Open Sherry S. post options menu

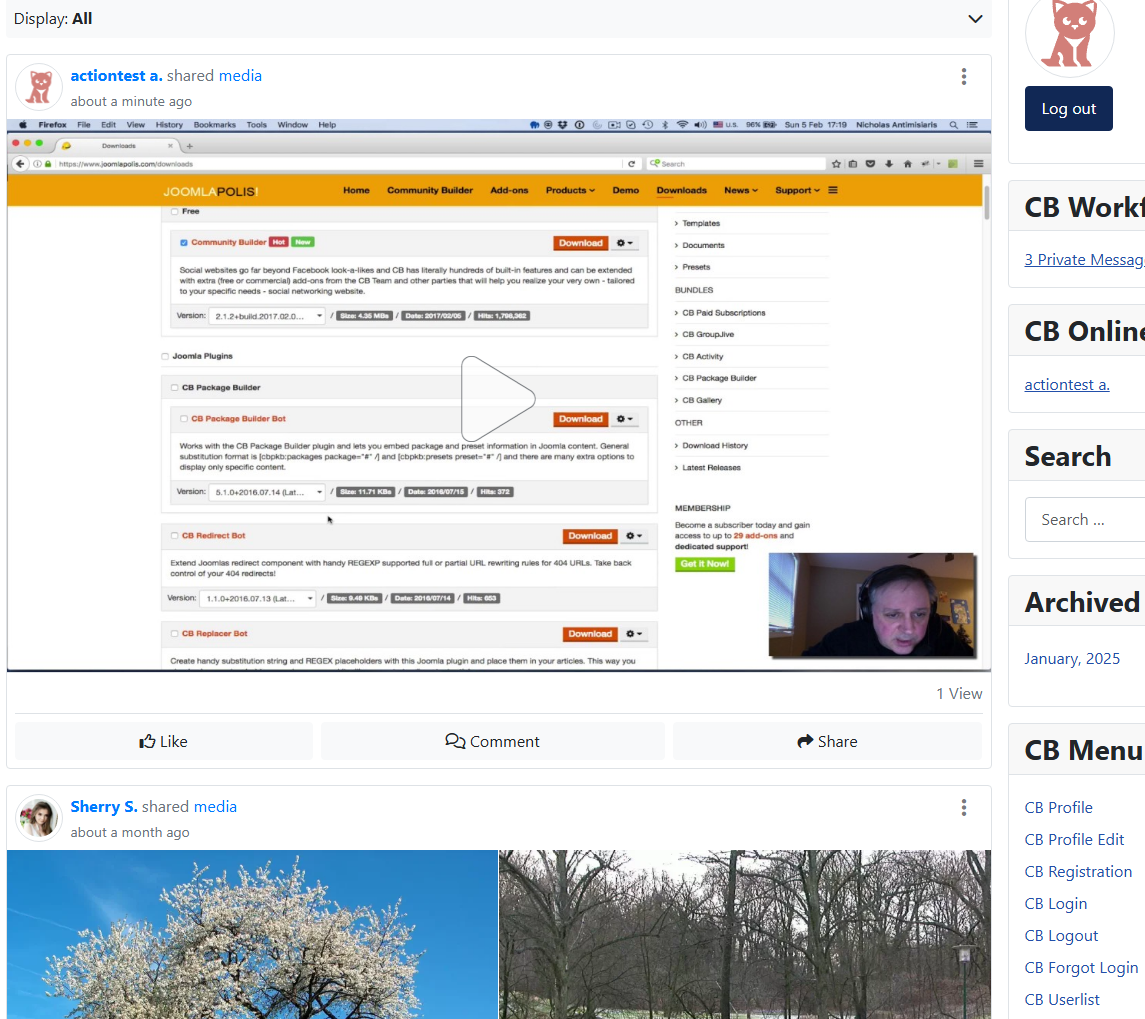coord(963,808)
